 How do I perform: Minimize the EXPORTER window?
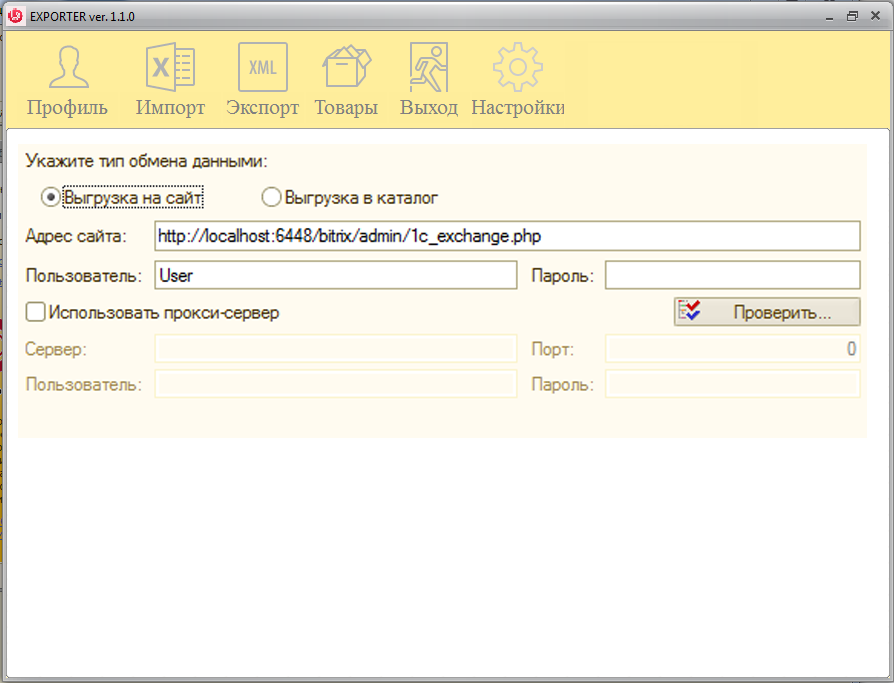pyautogui.click(x=830, y=17)
